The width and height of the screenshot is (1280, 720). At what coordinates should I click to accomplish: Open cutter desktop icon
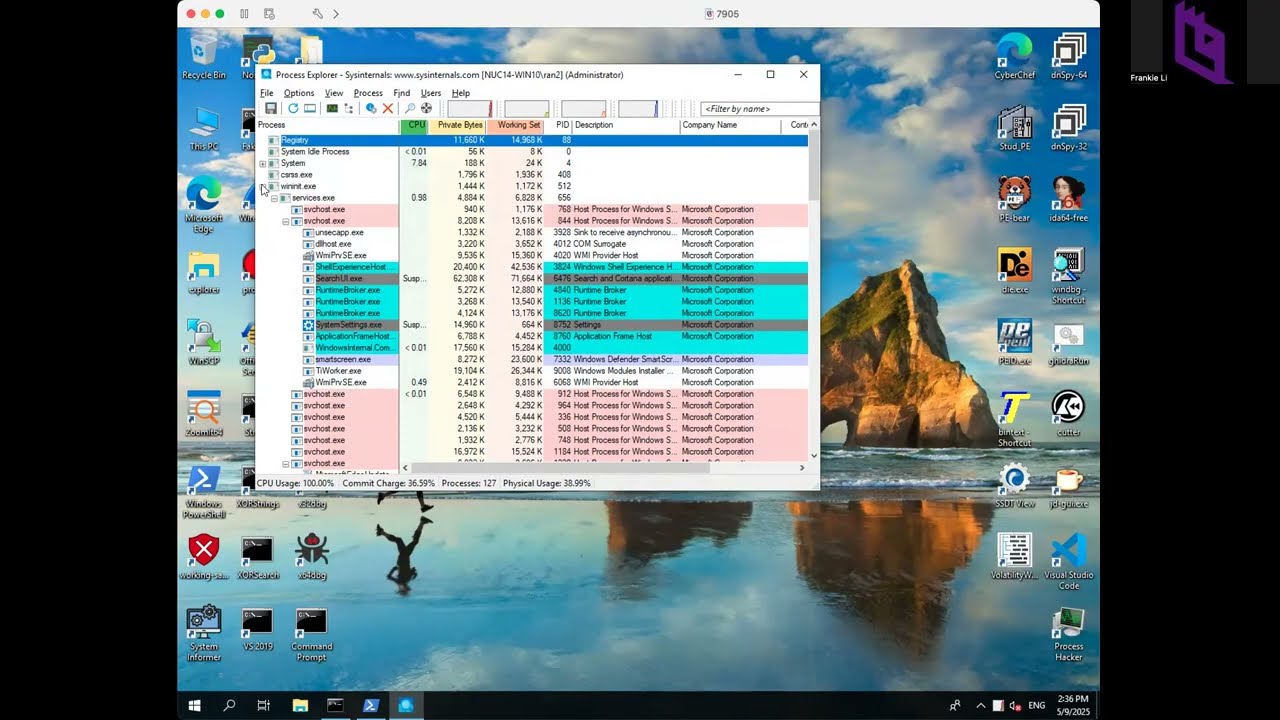coord(1069,414)
